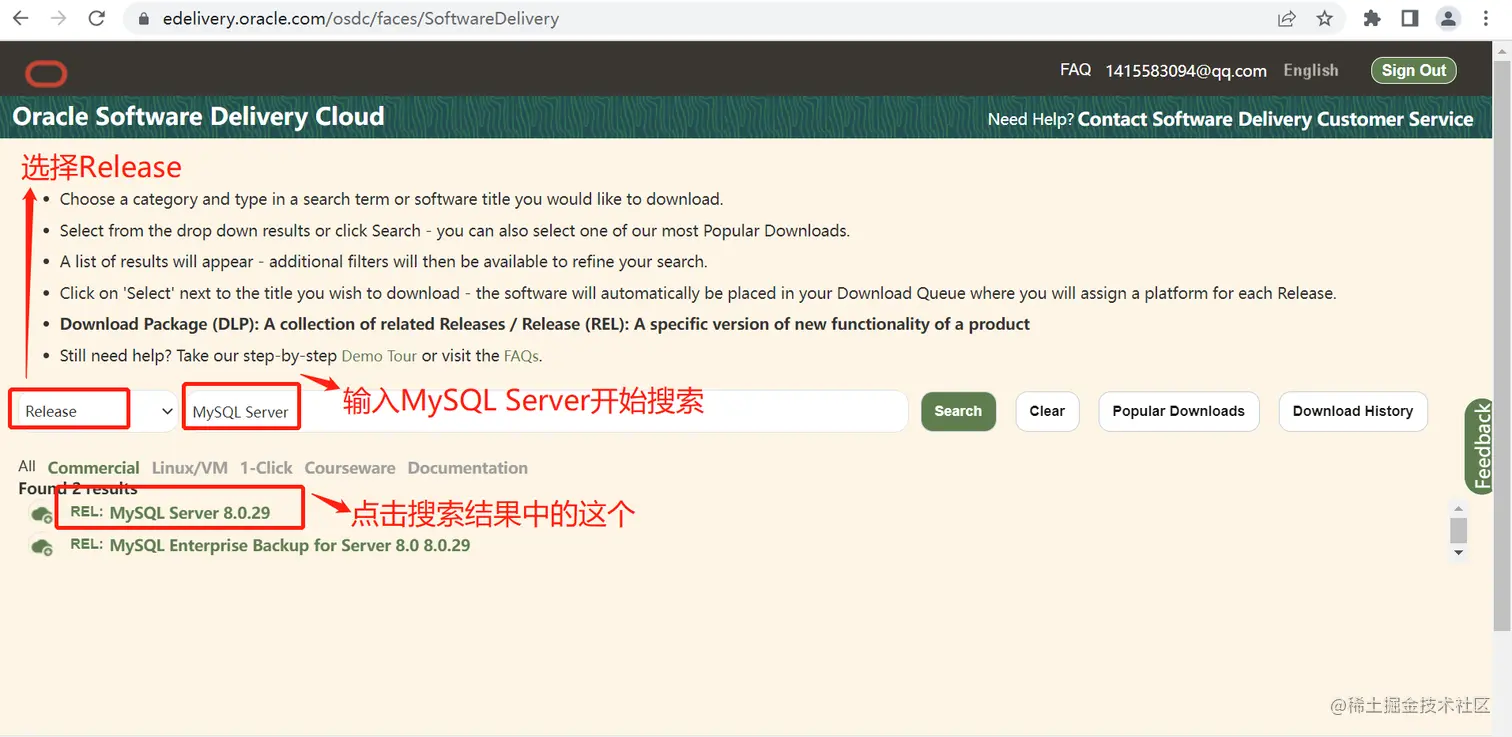Click the results list scroll up arrow
Screen dimensions: 1512x737
(x=1458, y=508)
